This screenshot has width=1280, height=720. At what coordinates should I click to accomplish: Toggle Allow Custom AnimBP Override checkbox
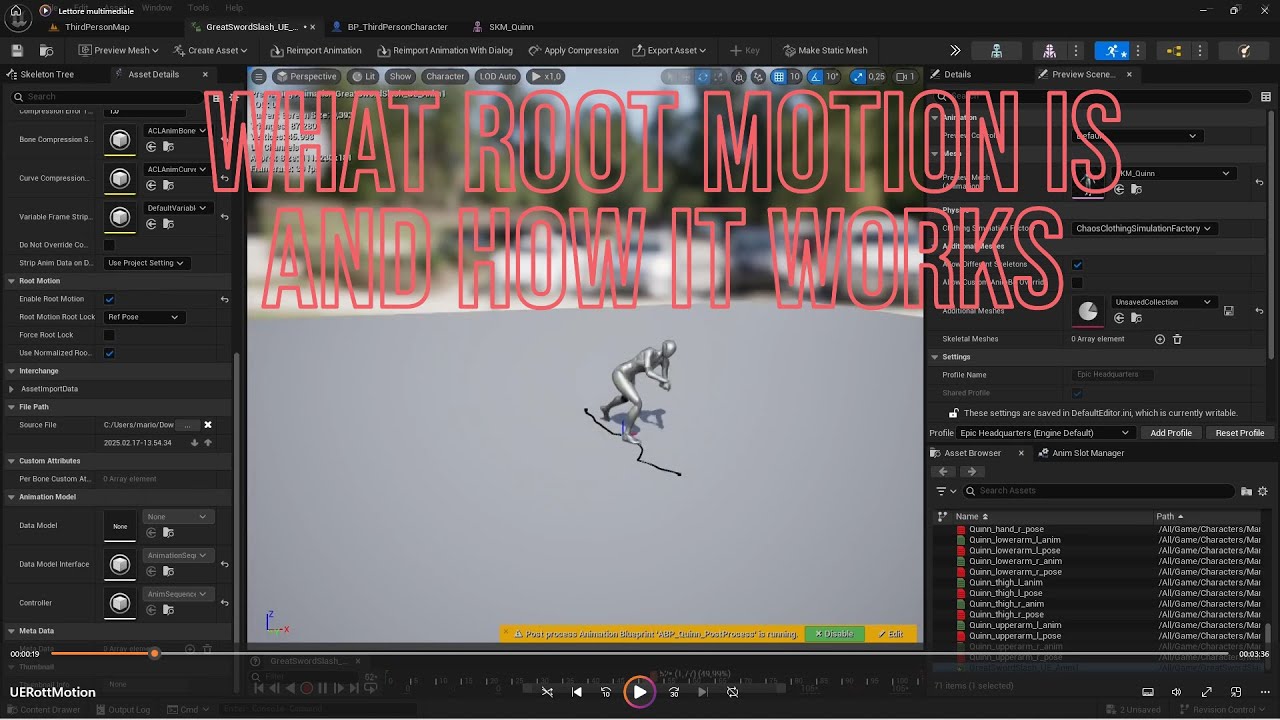(x=1077, y=283)
